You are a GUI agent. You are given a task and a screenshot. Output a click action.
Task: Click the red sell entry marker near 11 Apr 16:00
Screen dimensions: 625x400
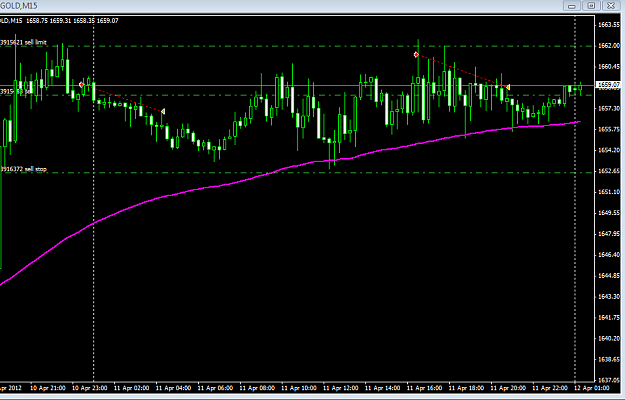416,55
